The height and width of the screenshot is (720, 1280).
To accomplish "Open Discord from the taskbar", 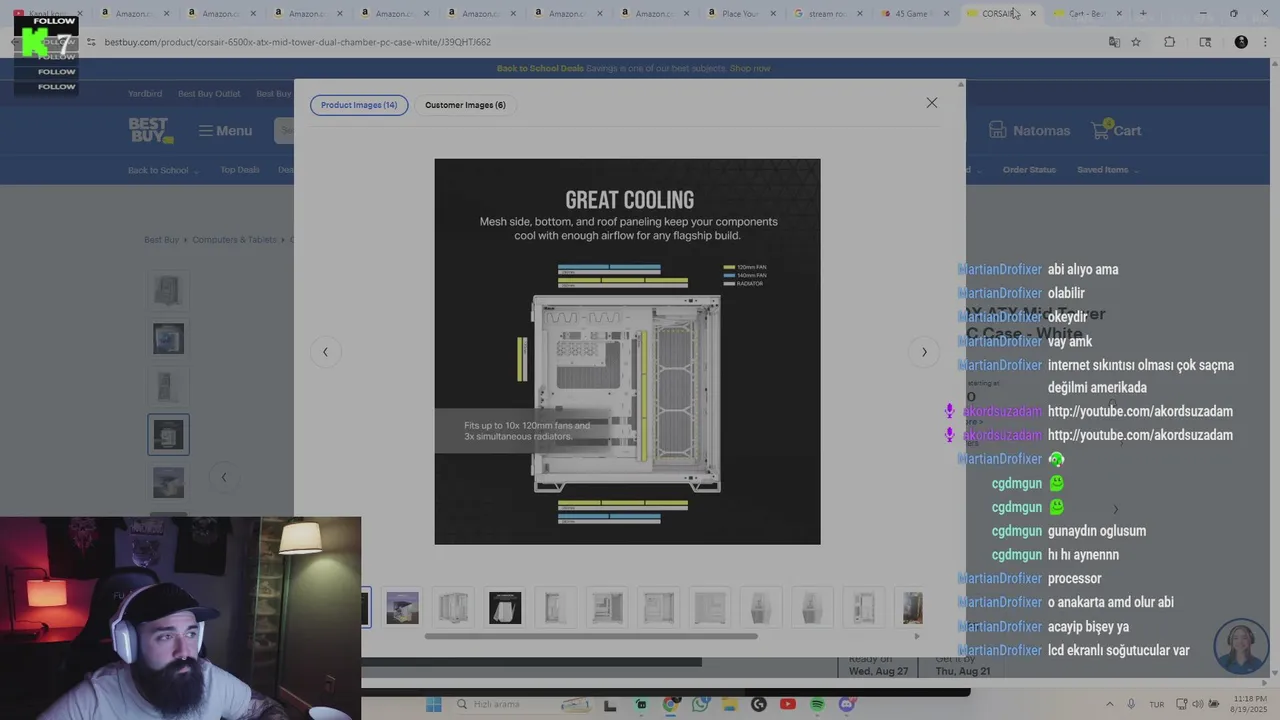I will pyautogui.click(x=847, y=704).
